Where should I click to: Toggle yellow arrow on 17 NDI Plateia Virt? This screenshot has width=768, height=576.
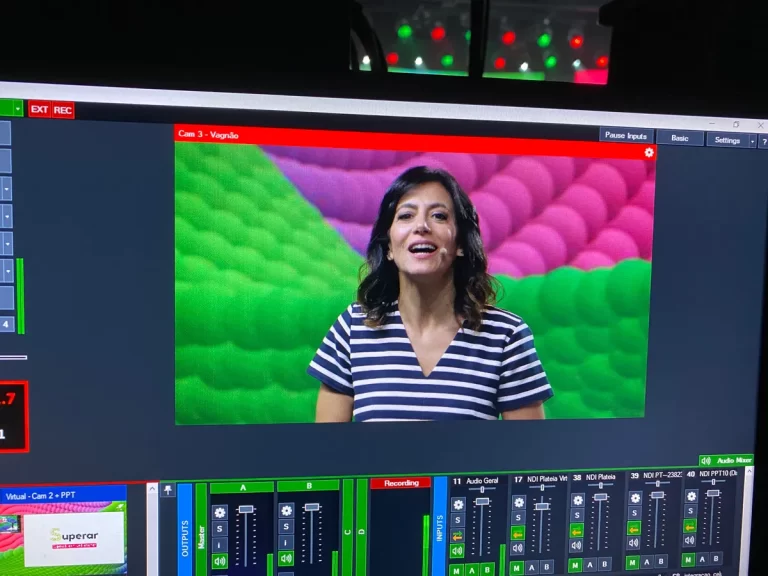(518, 532)
